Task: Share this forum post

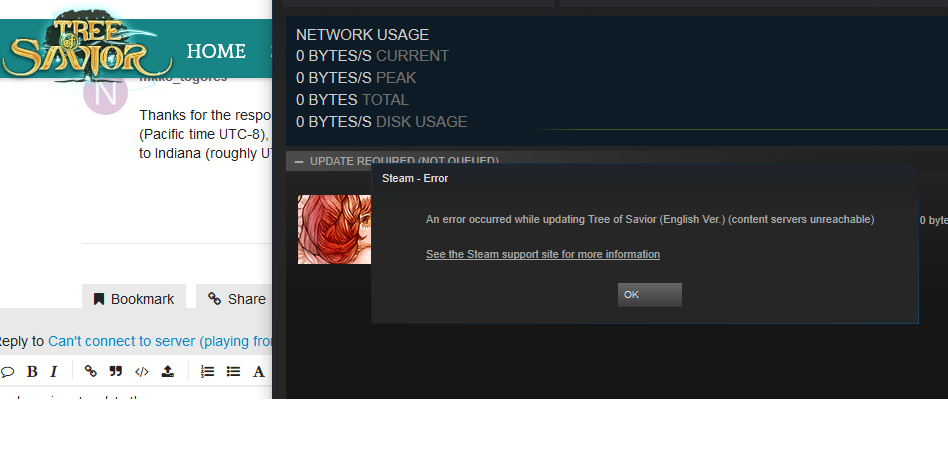Action: 236,299
